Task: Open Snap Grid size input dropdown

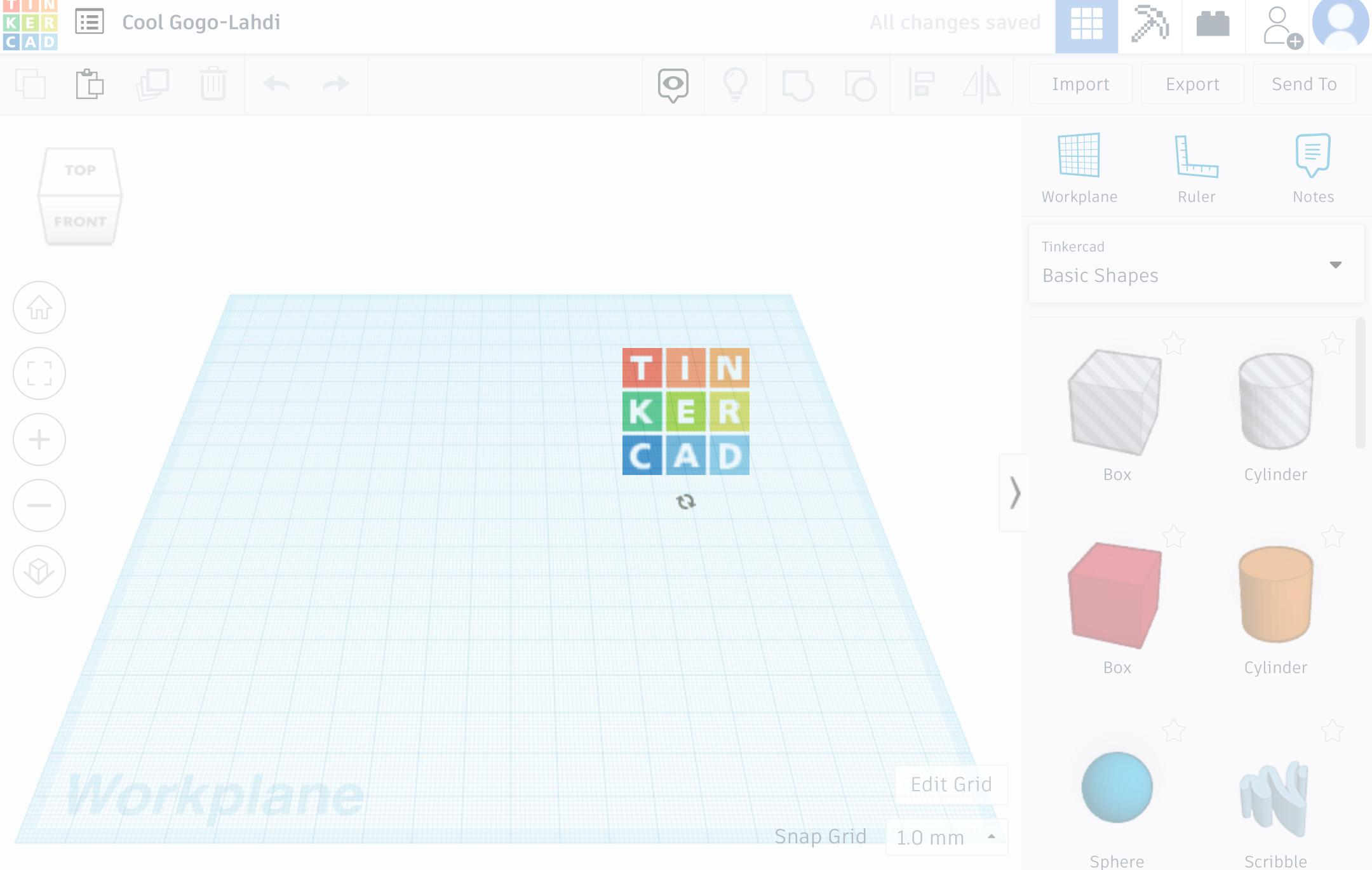Action: (991, 836)
